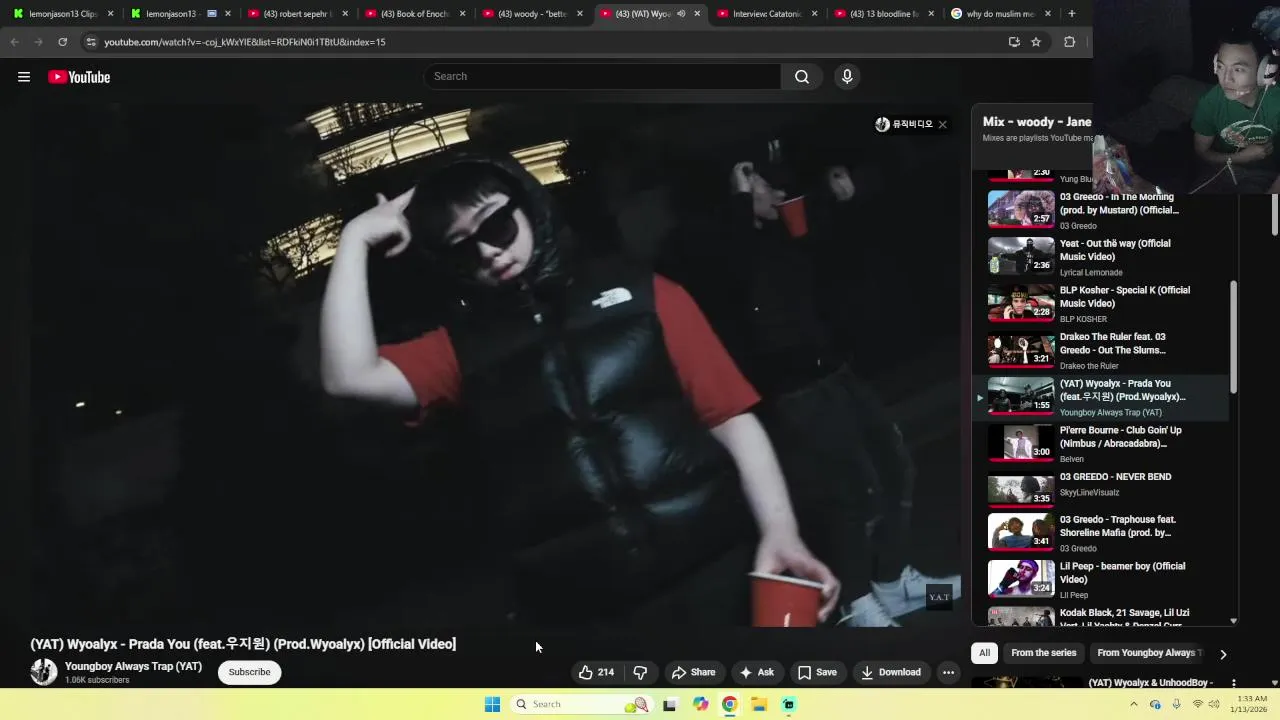Mute the playing tab via speaker icon
The image size is (1280, 720).
coord(680,14)
